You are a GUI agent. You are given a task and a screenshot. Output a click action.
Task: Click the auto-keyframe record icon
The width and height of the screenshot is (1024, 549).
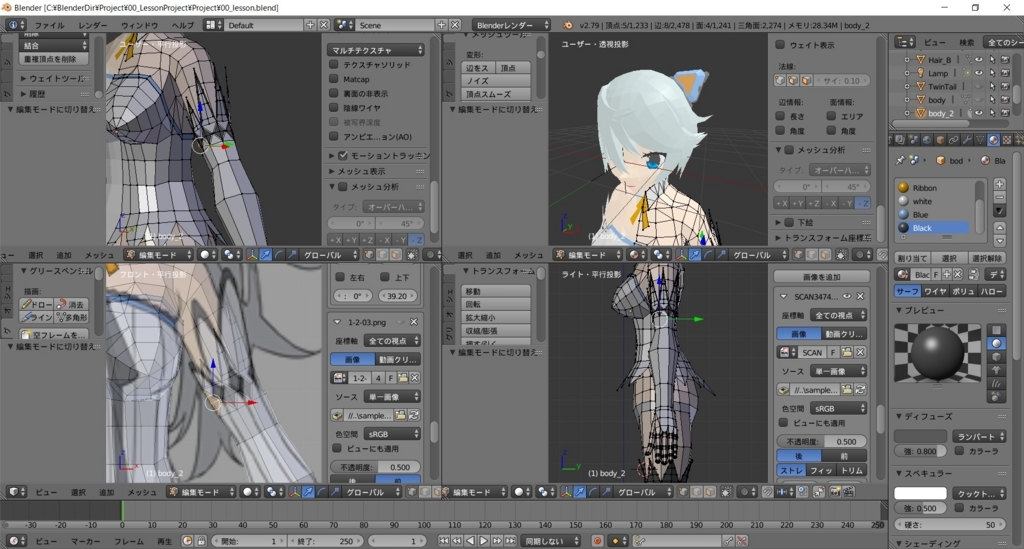597,541
